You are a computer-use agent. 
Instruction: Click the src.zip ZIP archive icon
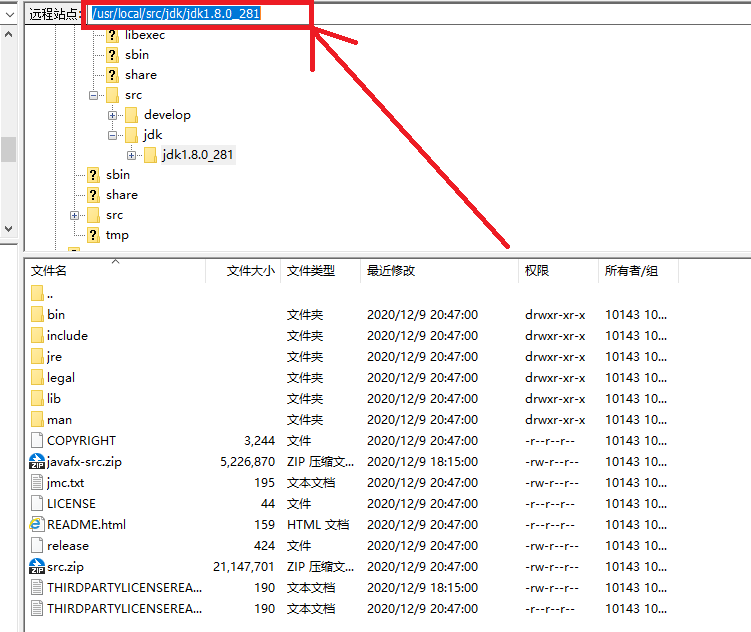click(37, 566)
